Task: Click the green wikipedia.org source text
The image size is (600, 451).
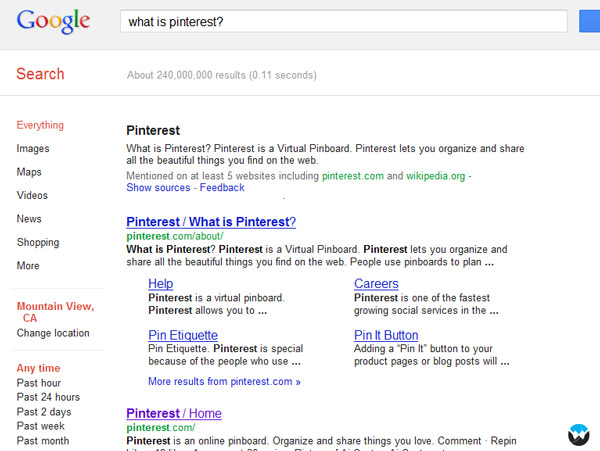Action: pos(435,176)
